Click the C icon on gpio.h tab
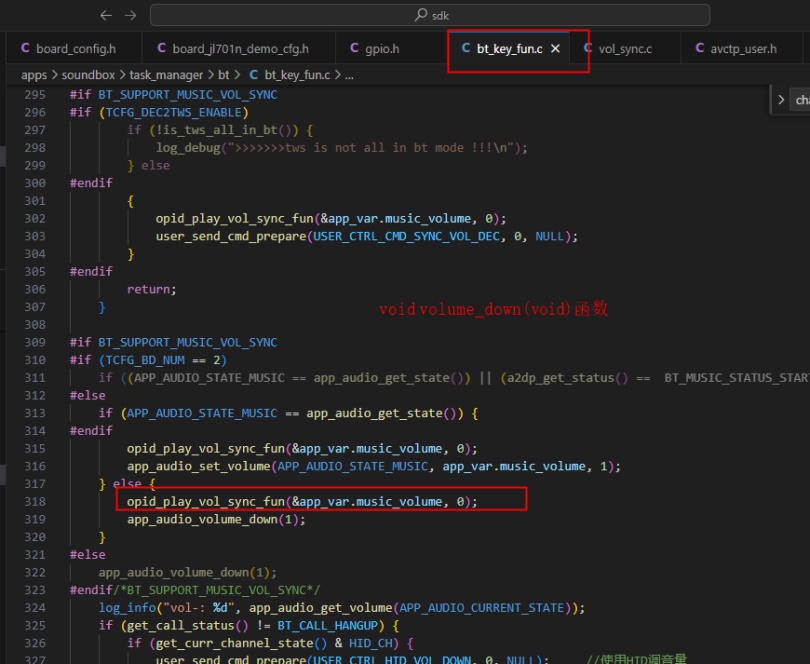This screenshot has height=664, width=810. pyautogui.click(x=354, y=48)
